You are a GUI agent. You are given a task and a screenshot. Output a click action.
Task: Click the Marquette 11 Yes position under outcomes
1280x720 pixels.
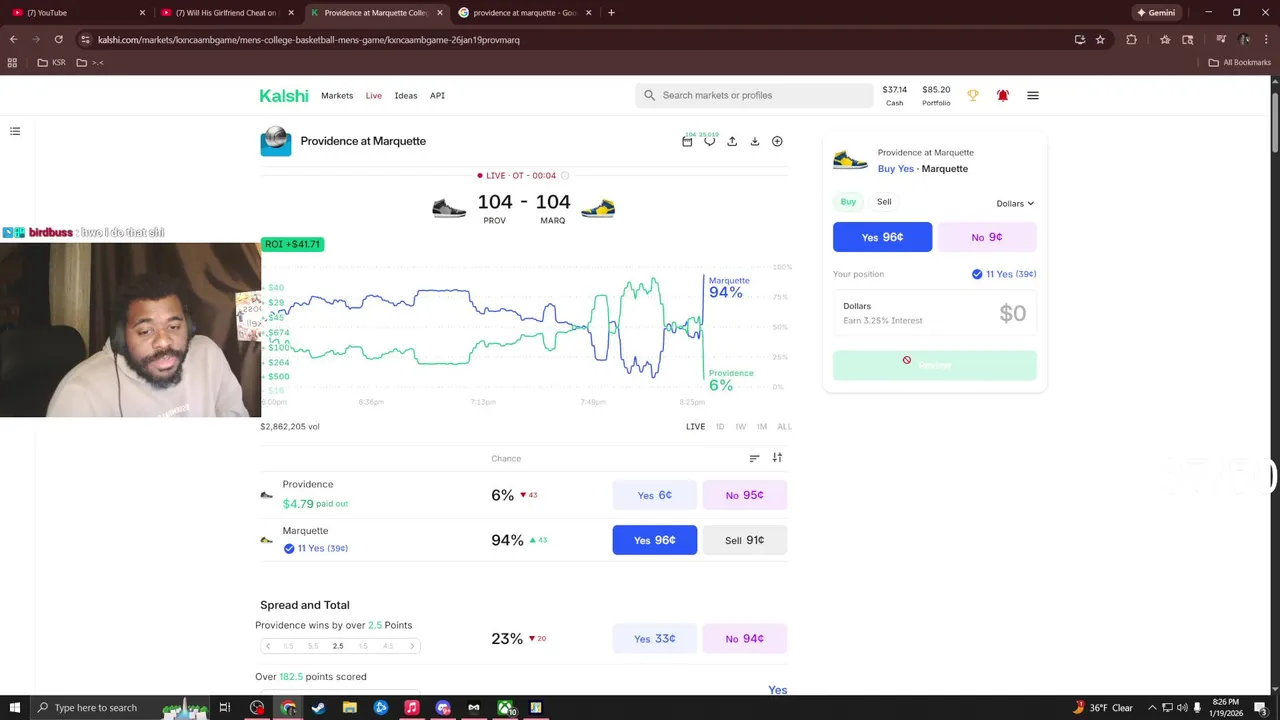316,549
